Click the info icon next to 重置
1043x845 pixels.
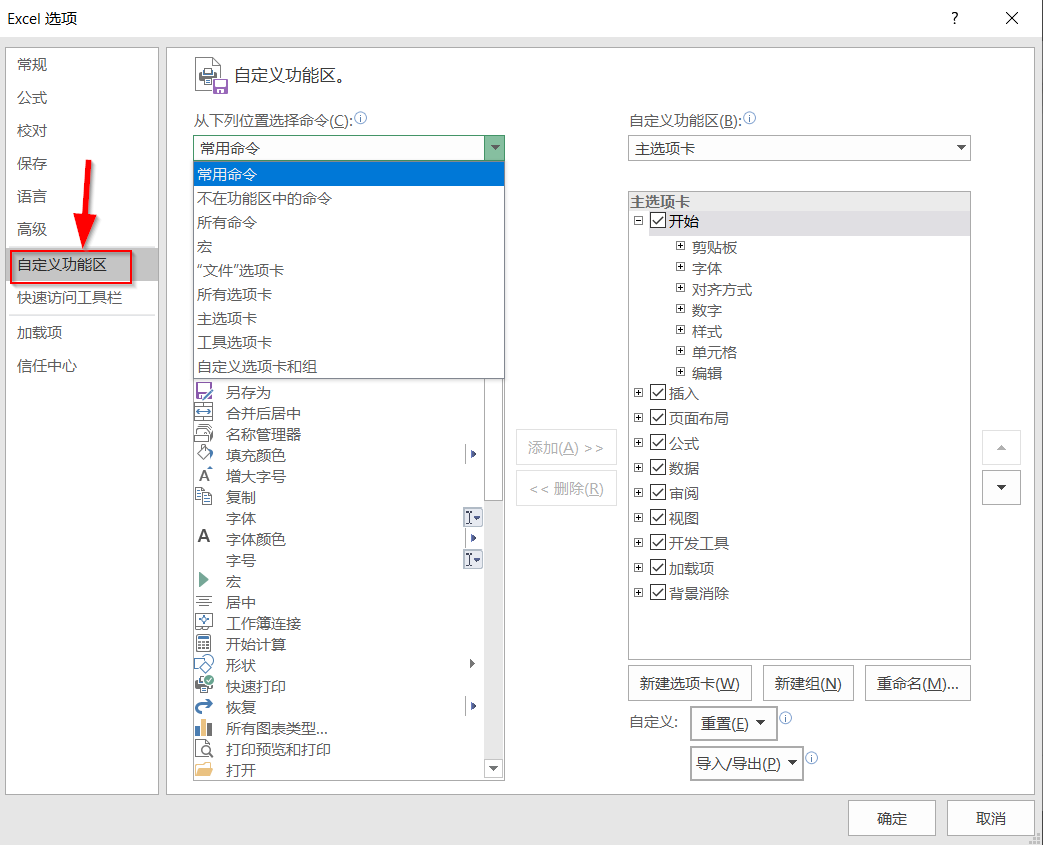786,718
